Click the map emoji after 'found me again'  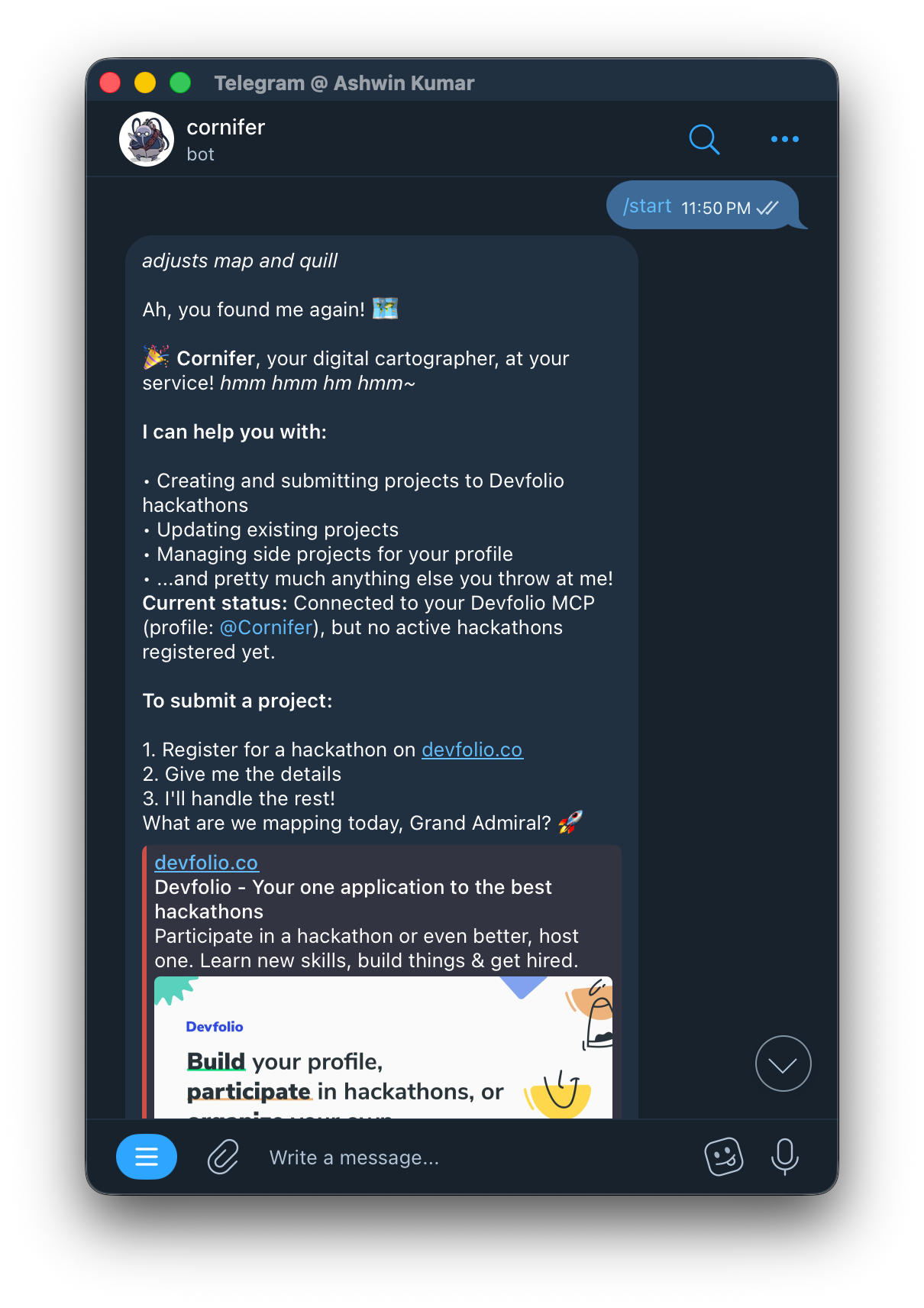click(x=385, y=309)
